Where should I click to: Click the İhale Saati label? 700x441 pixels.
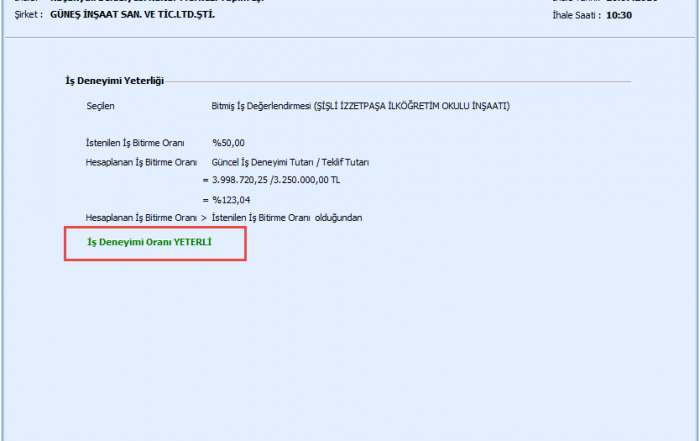point(576,16)
